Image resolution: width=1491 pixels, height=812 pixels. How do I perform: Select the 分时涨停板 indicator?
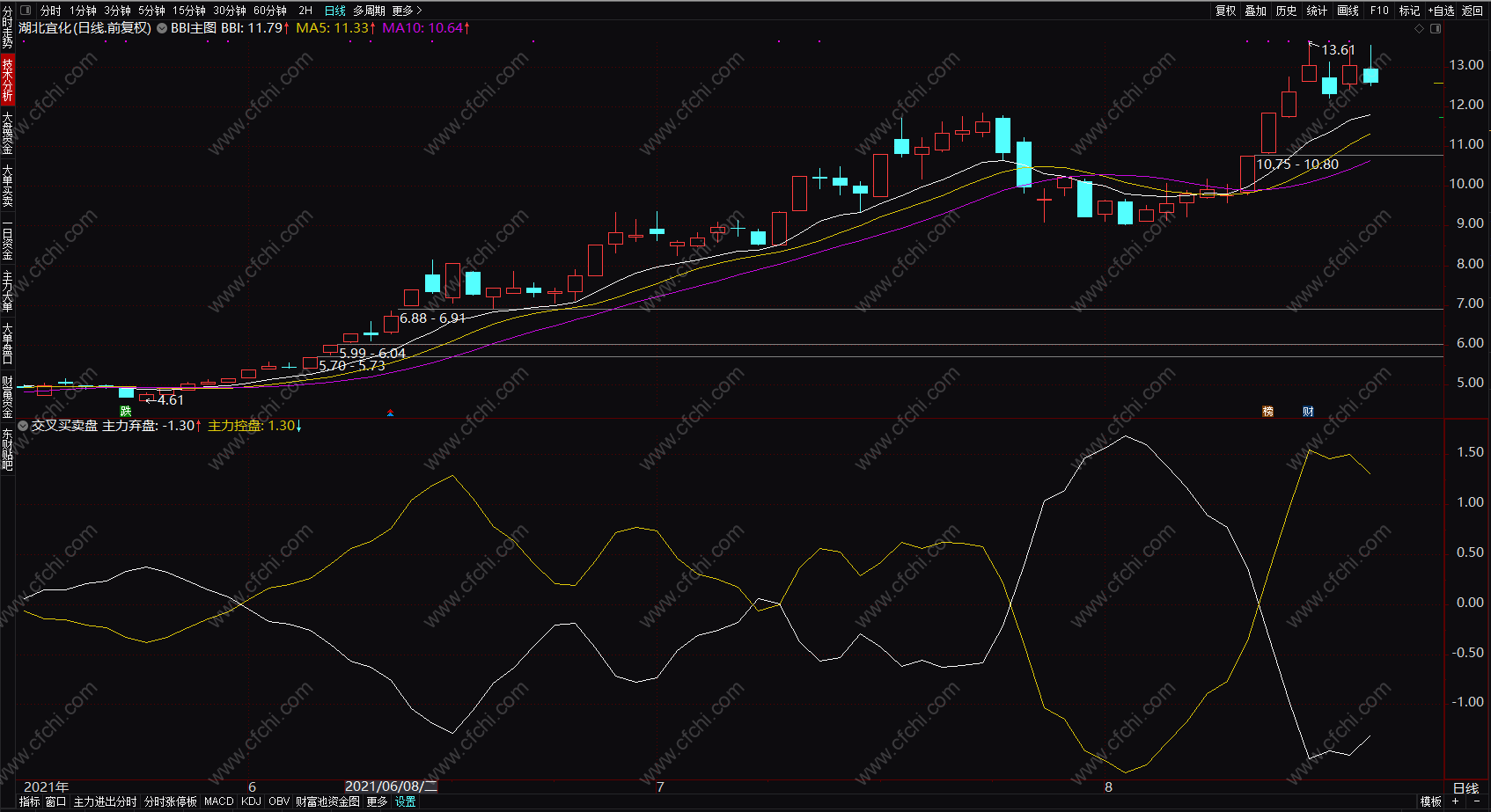tap(171, 801)
